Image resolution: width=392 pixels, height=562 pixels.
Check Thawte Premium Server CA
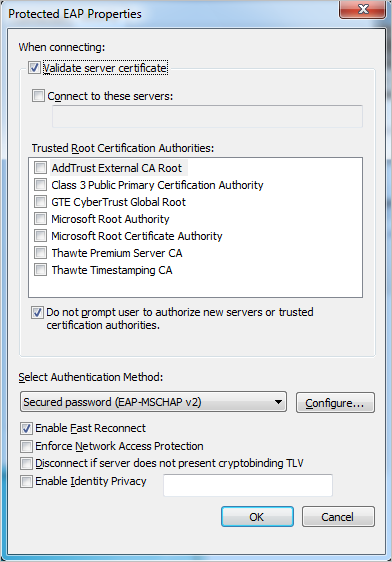(40, 252)
